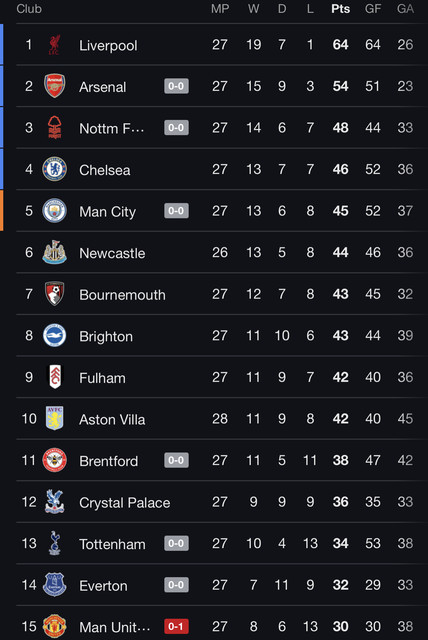
Task: Click the Newcastle club crest
Action: (54, 252)
